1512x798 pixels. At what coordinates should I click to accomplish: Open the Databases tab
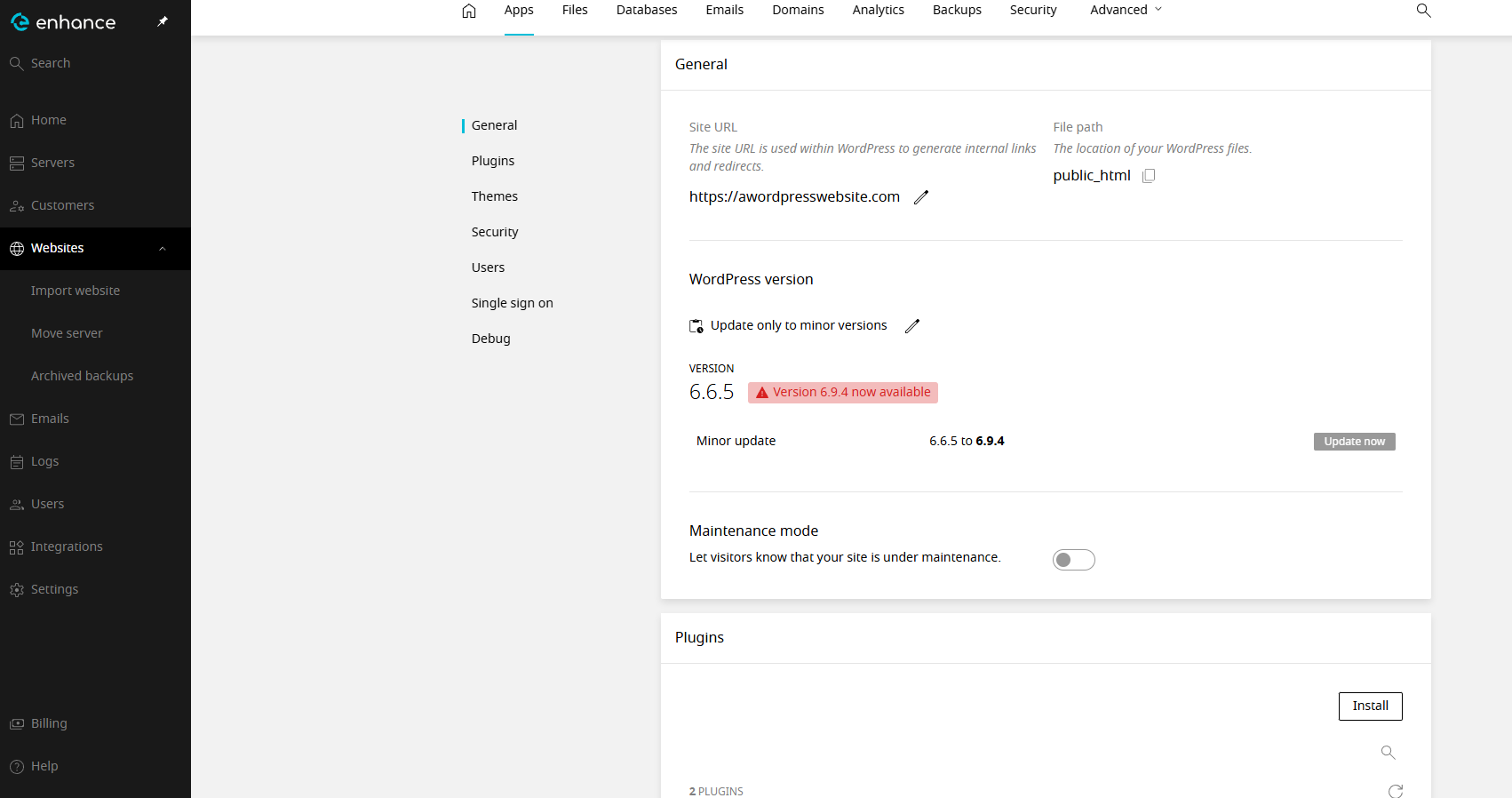point(647,10)
